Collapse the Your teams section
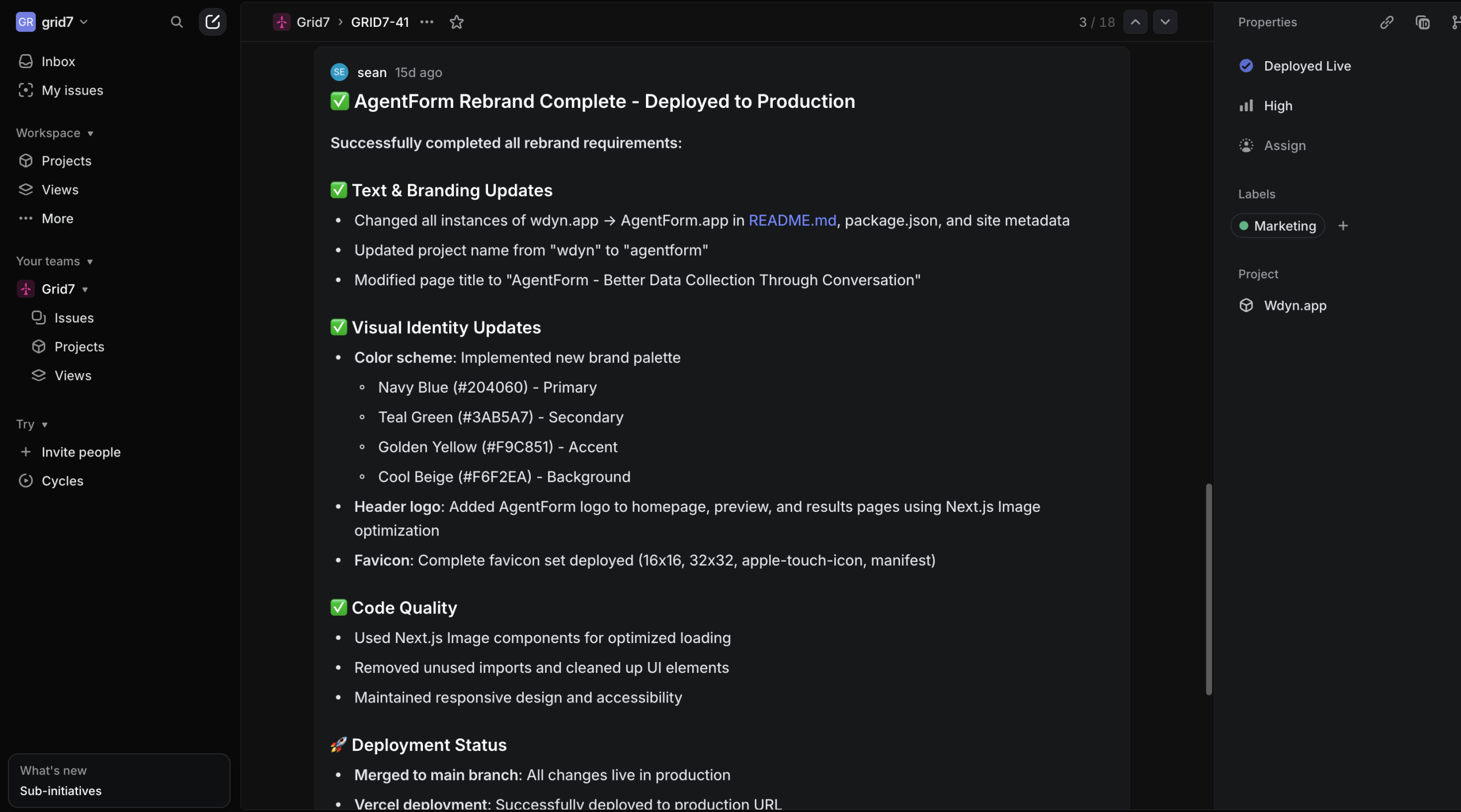The height and width of the screenshot is (812, 1461). click(55, 261)
